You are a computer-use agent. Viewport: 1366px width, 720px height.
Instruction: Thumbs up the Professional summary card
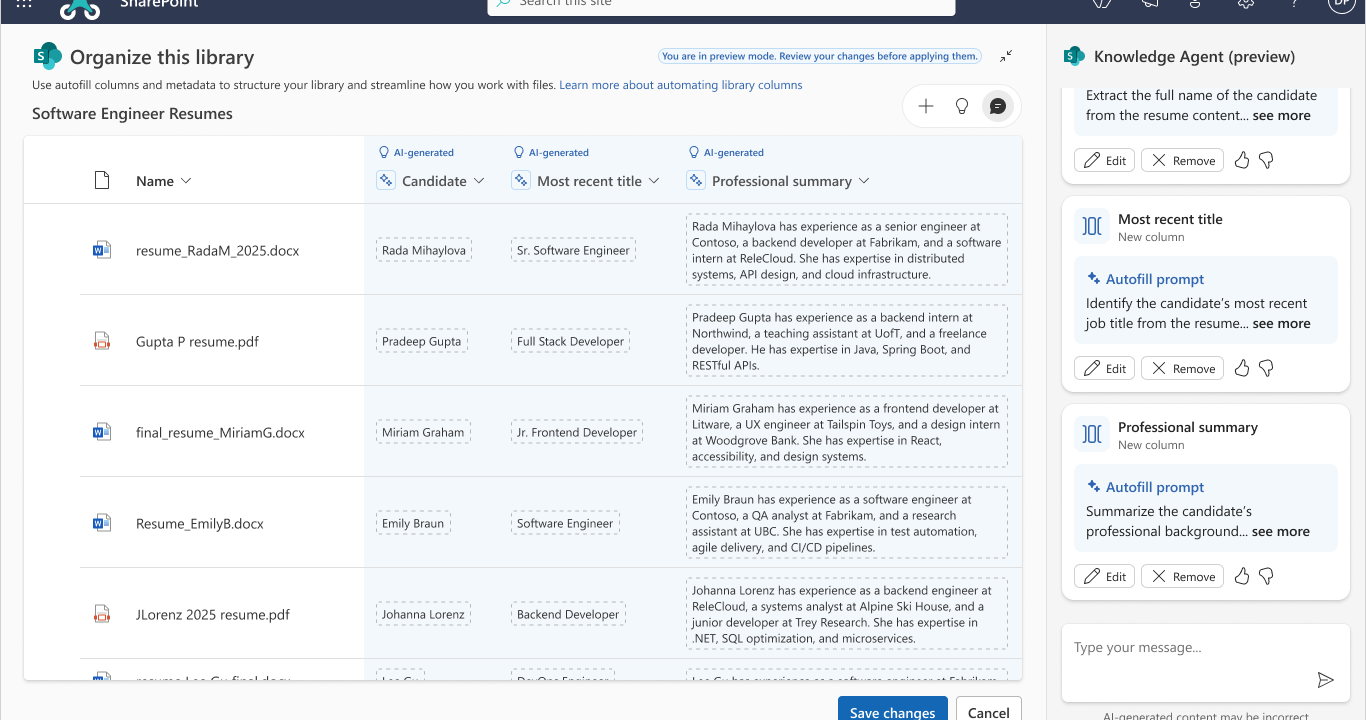(1242, 576)
